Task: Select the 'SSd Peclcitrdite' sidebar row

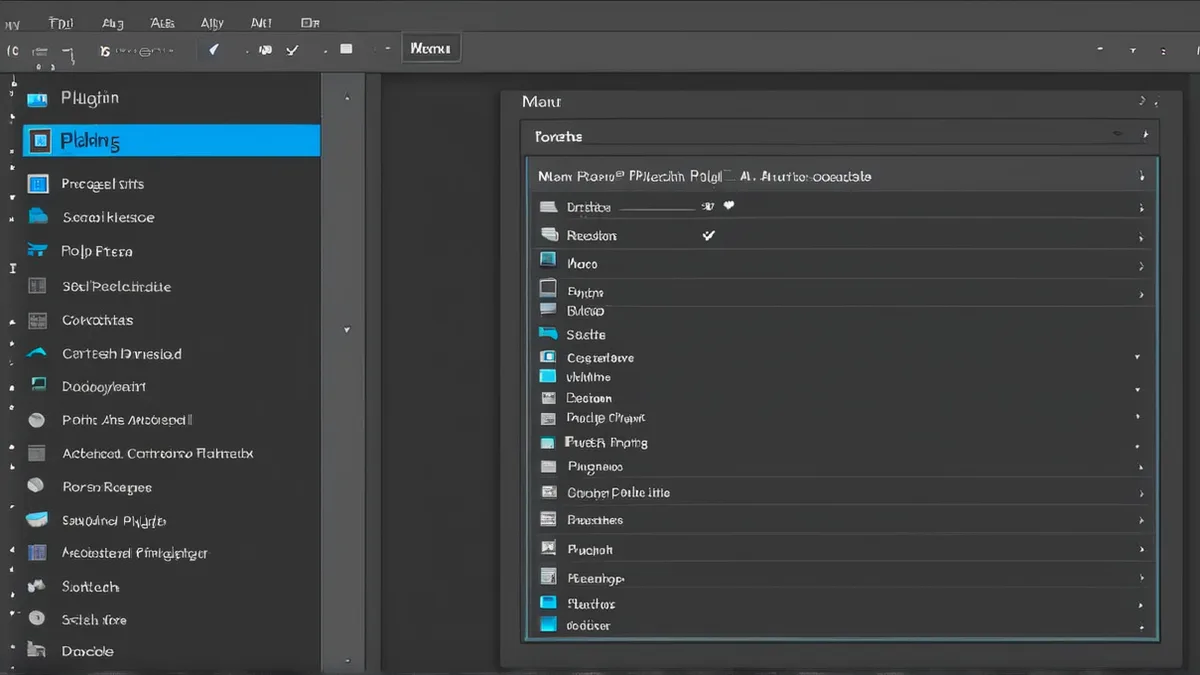Action: coord(171,286)
